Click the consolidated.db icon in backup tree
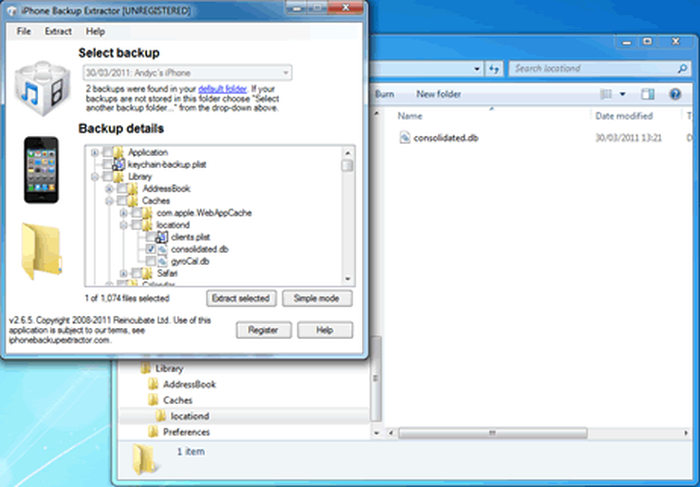The height and width of the screenshot is (487, 700). (x=162, y=250)
